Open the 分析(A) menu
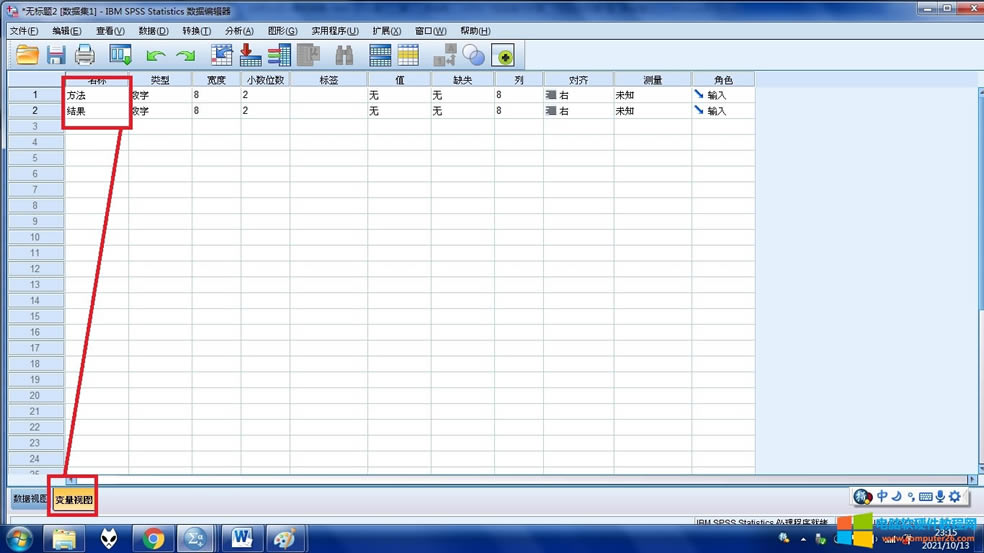The height and width of the screenshot is (553, 984). (x=239, y=31)
